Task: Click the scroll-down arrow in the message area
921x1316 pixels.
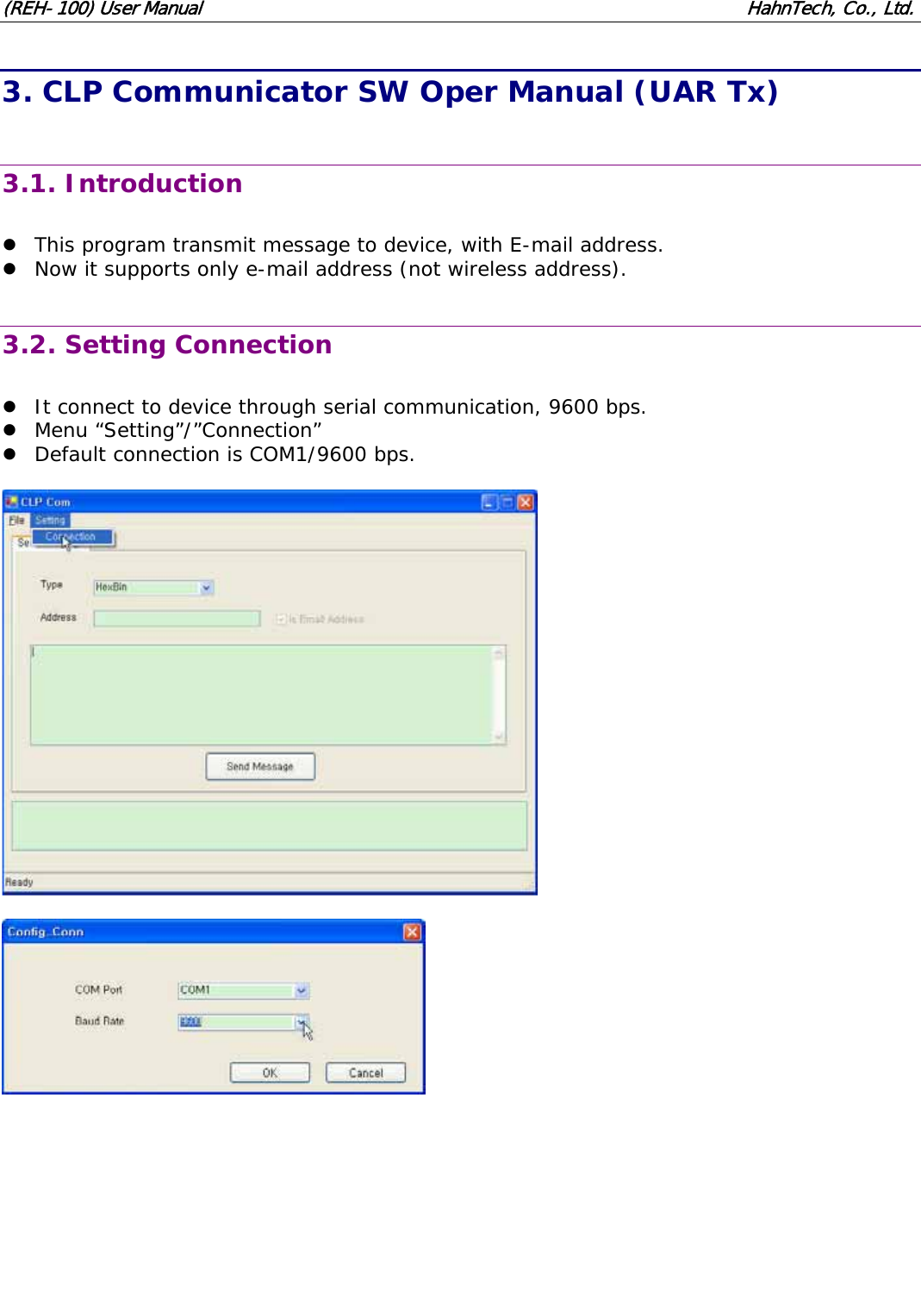Action: click(x=499, y=734)
